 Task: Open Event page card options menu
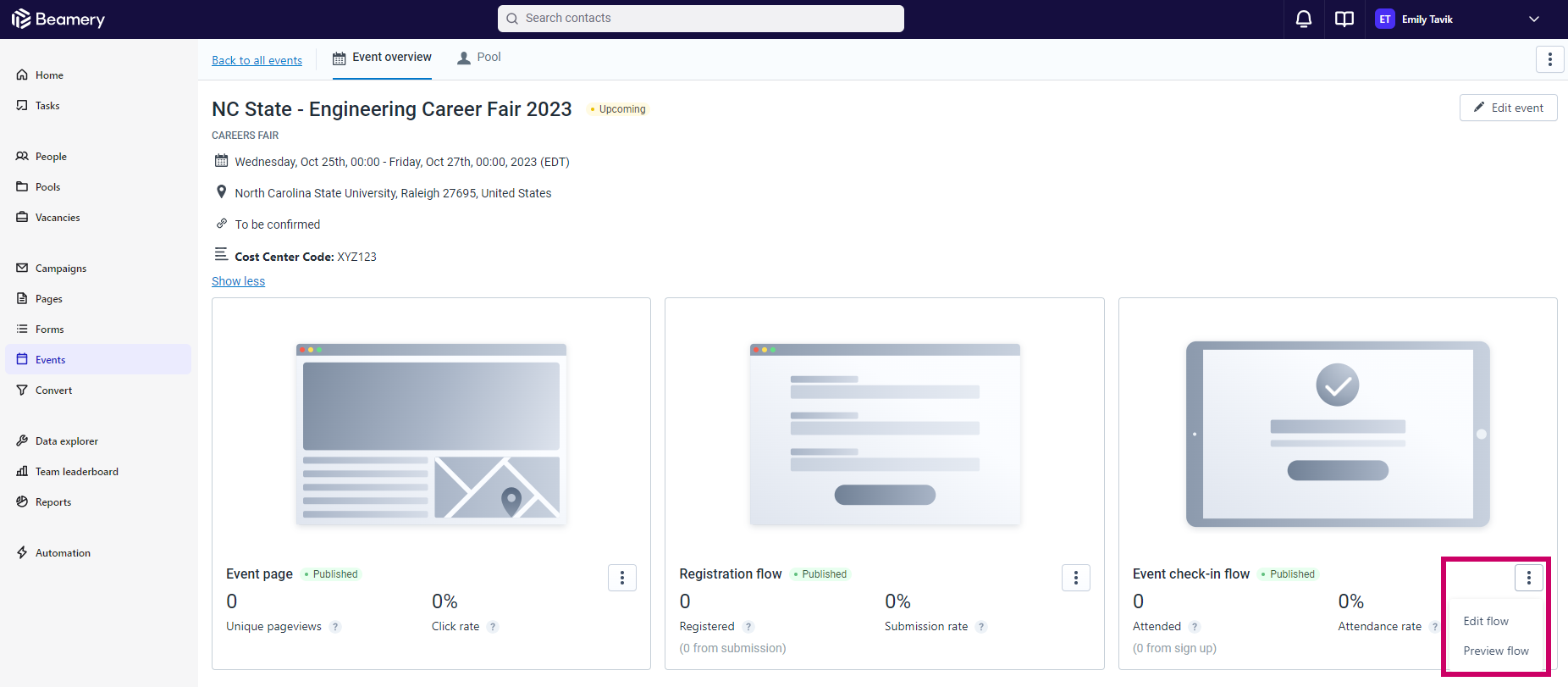(622, 578)
